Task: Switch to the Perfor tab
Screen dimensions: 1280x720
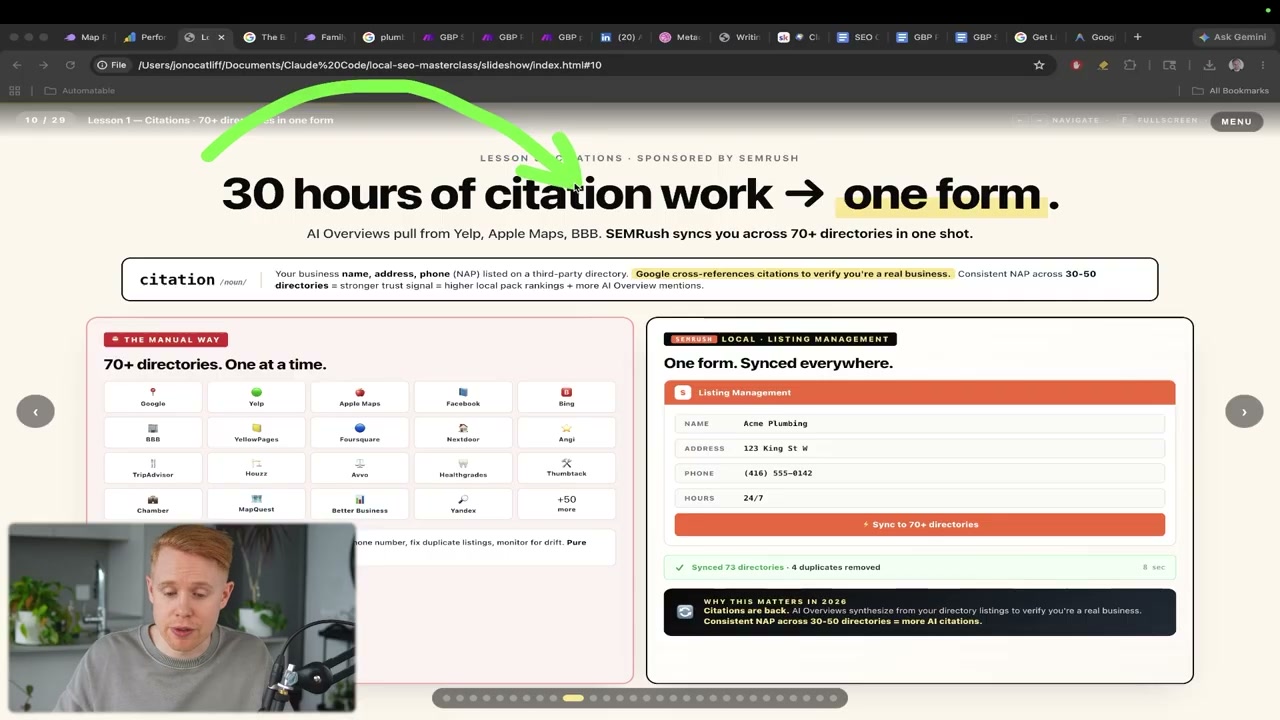Action: click(x=145, y=37)
